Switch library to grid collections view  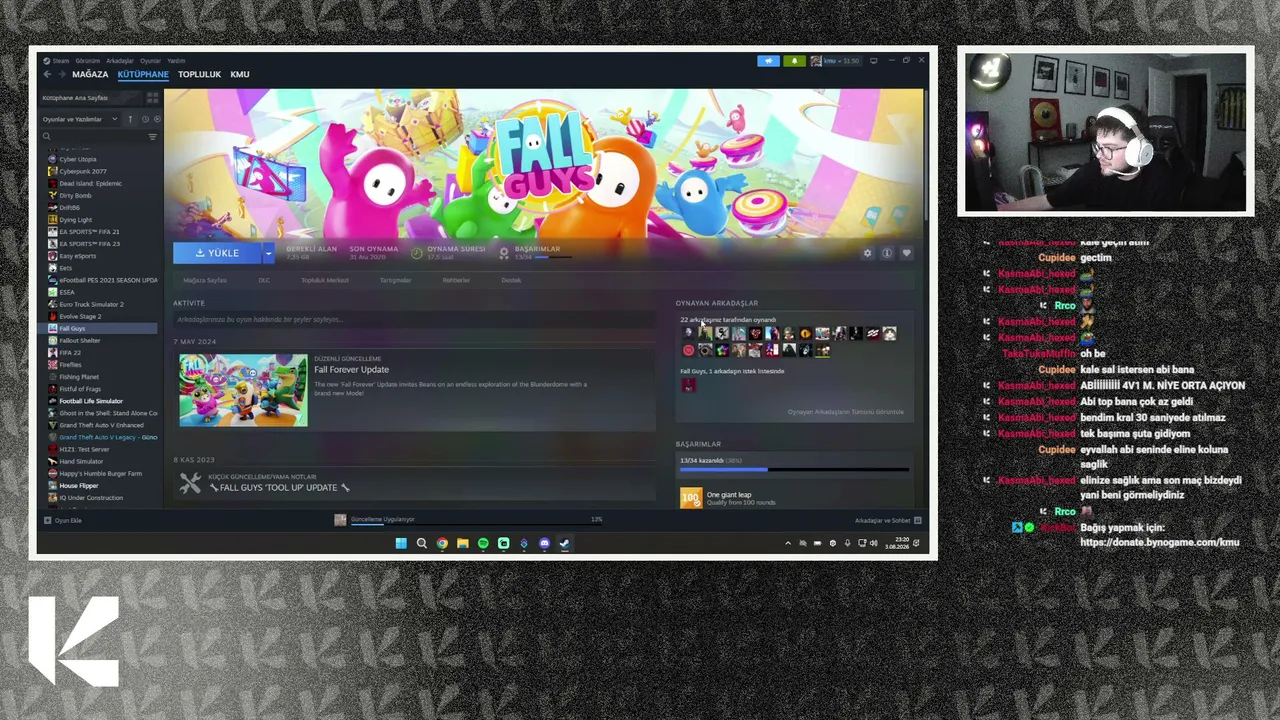152,98
